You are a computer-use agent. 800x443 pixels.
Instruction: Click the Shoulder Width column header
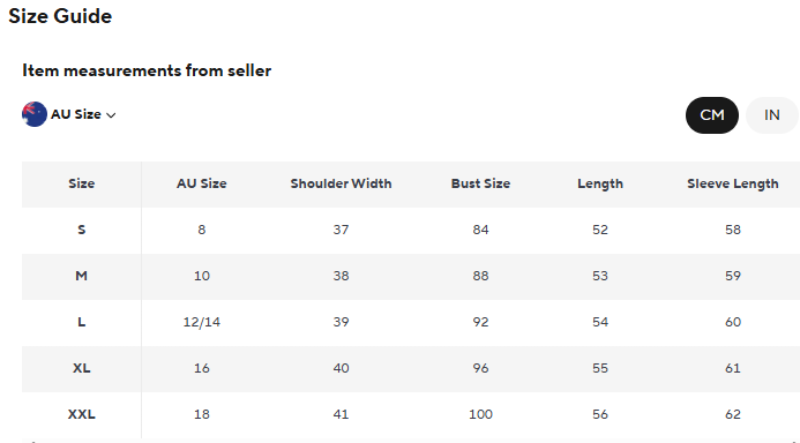click(x=341, y=184)
